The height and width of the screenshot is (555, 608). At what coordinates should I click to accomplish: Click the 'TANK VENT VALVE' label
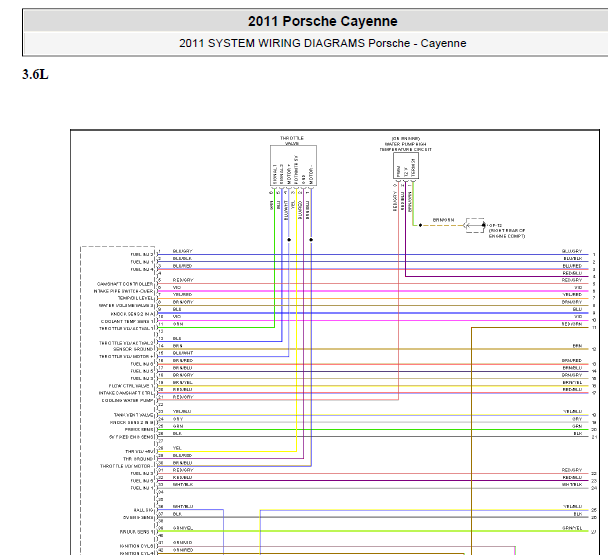pyautogui.click(x=133, y=415)
